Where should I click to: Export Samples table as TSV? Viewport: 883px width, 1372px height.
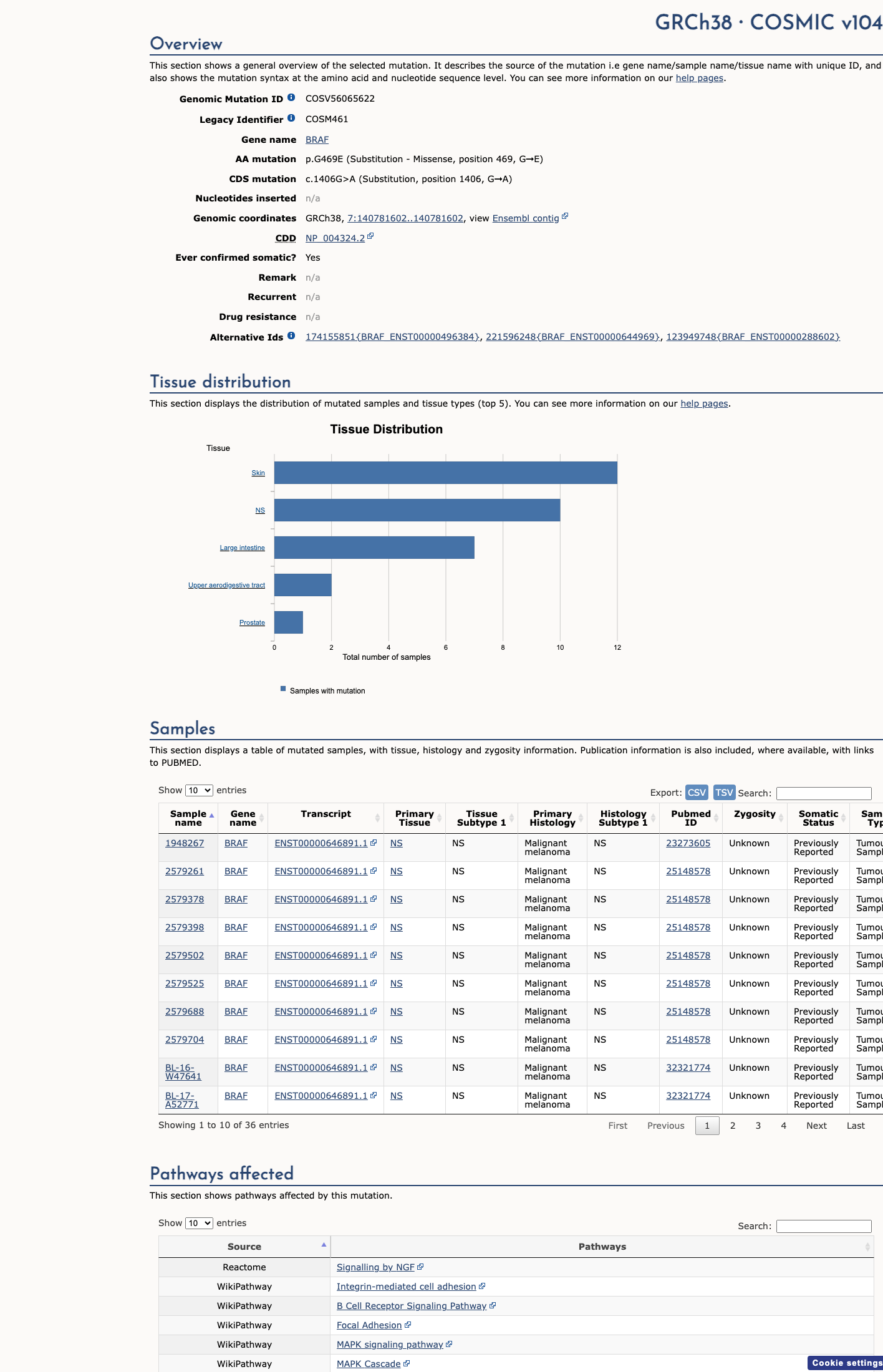pos(724,792)
